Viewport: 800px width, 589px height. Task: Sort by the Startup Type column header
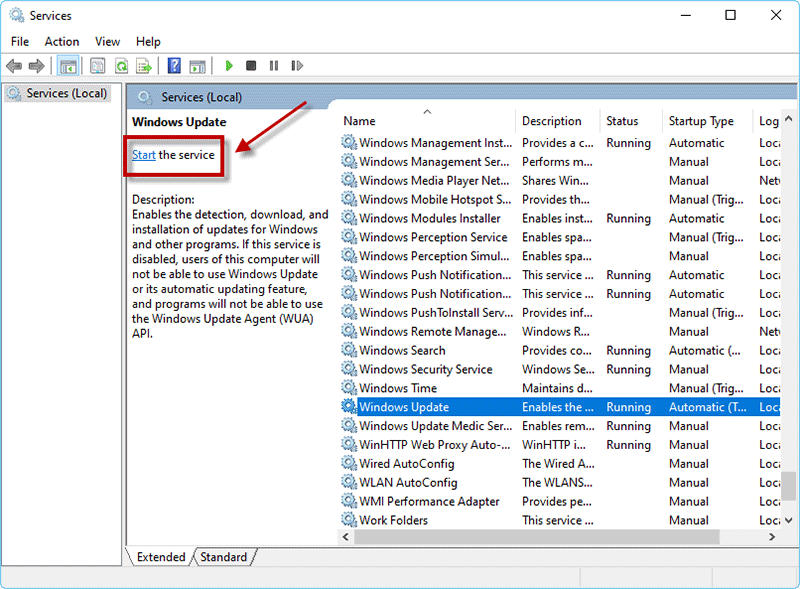pyautogui.click(x=707, y=121)
